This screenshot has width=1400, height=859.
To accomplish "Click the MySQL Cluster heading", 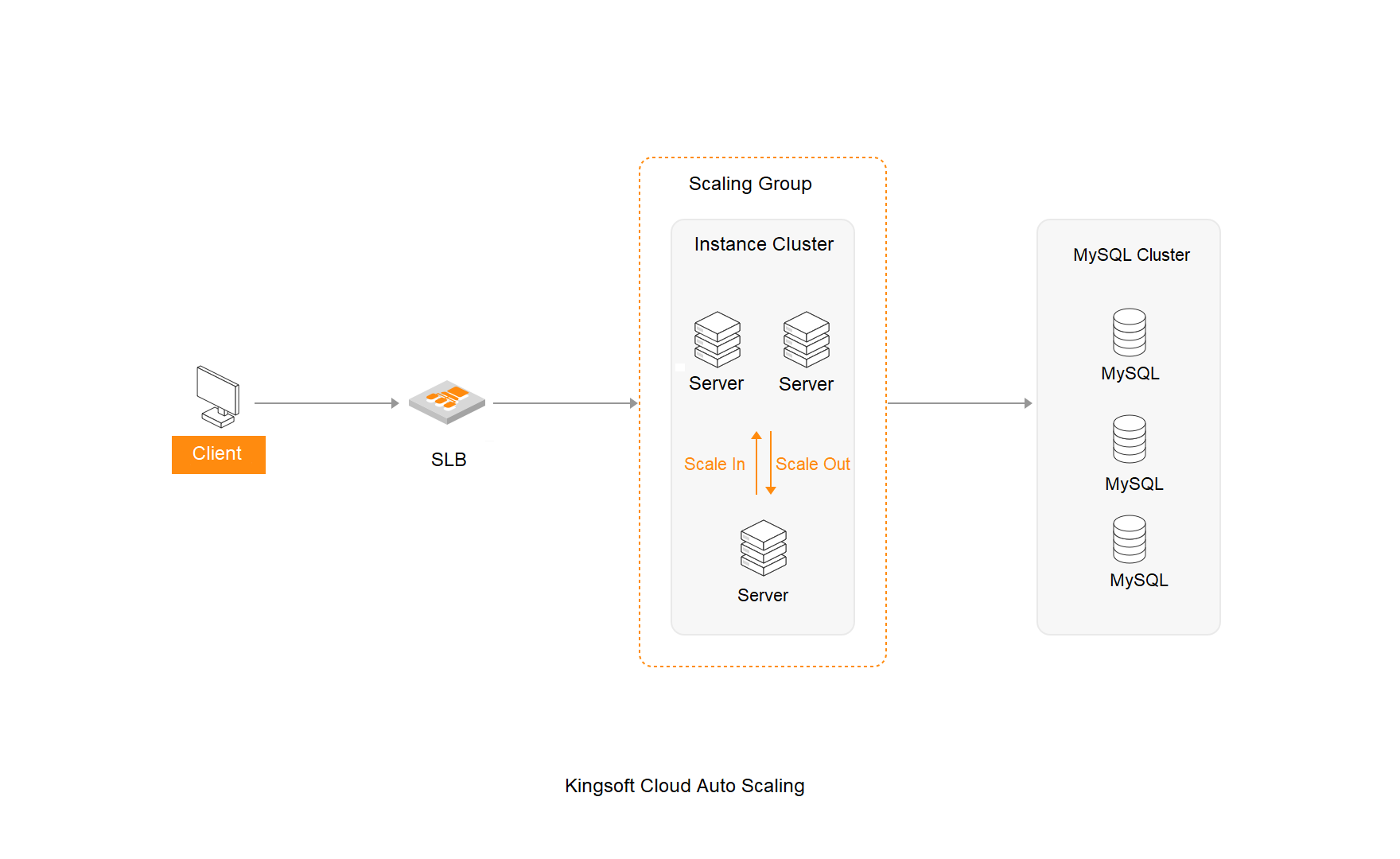I will point(1131,255).
